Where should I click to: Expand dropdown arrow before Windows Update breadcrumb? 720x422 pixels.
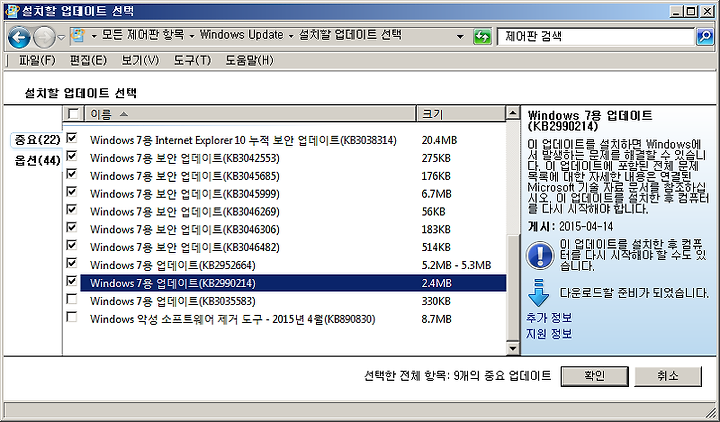[192, 36]
